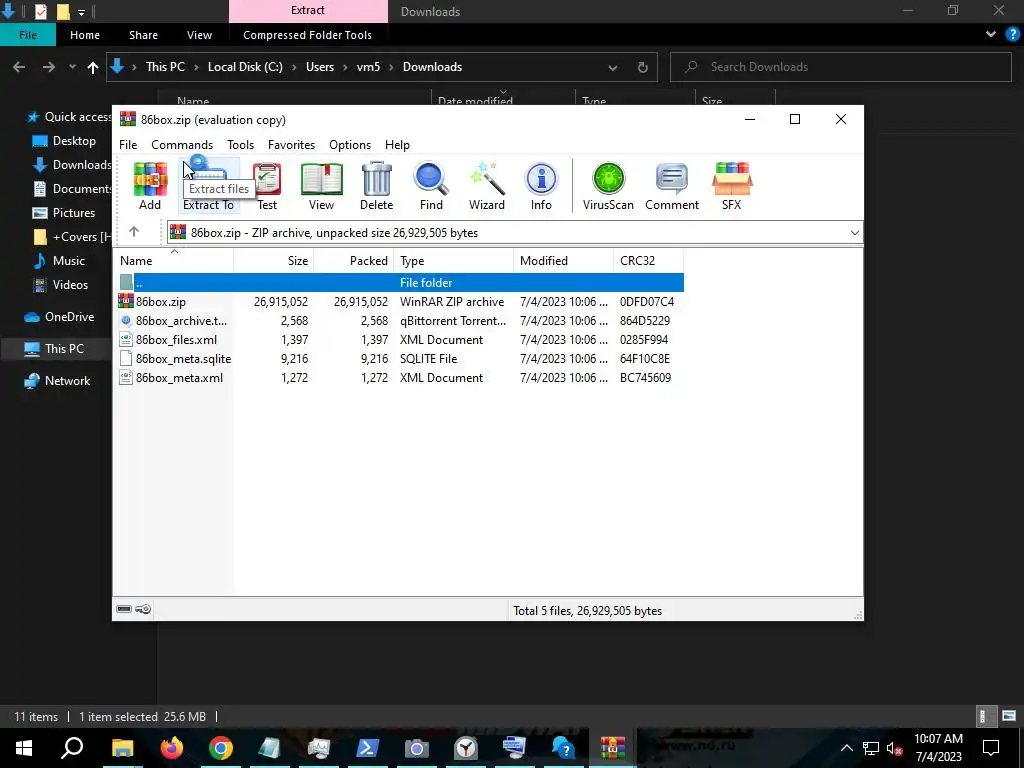Viewport: 1024px width, 768px height.
Task: Click the key password icon in status bar
Action: coord(143,609)
